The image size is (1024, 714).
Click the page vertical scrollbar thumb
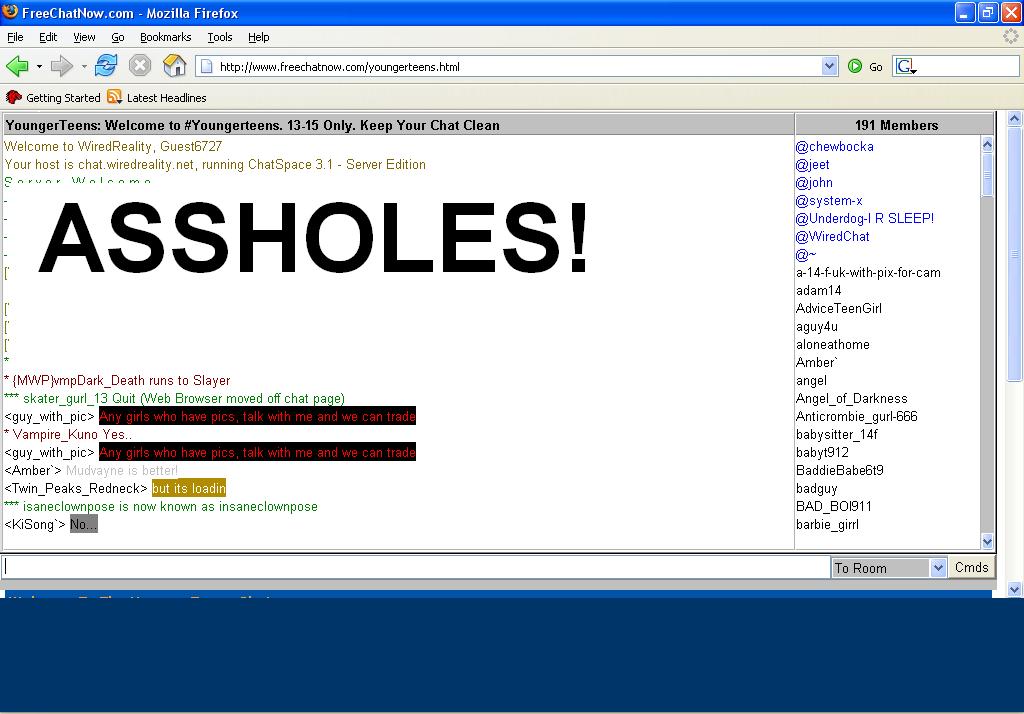(1014, 254)
